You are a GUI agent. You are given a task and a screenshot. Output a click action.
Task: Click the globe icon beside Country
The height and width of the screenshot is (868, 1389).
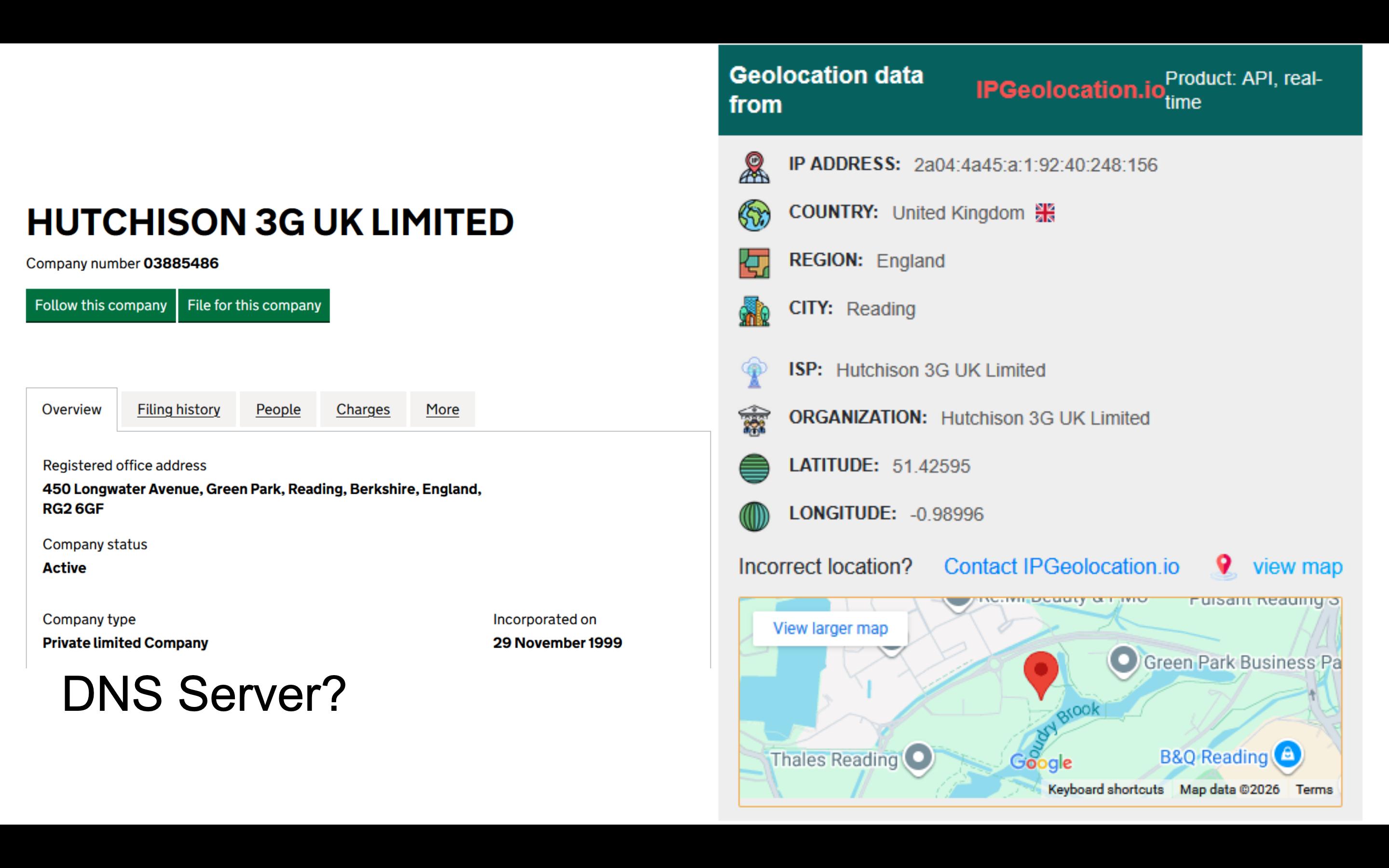click(x=754, y=215)
